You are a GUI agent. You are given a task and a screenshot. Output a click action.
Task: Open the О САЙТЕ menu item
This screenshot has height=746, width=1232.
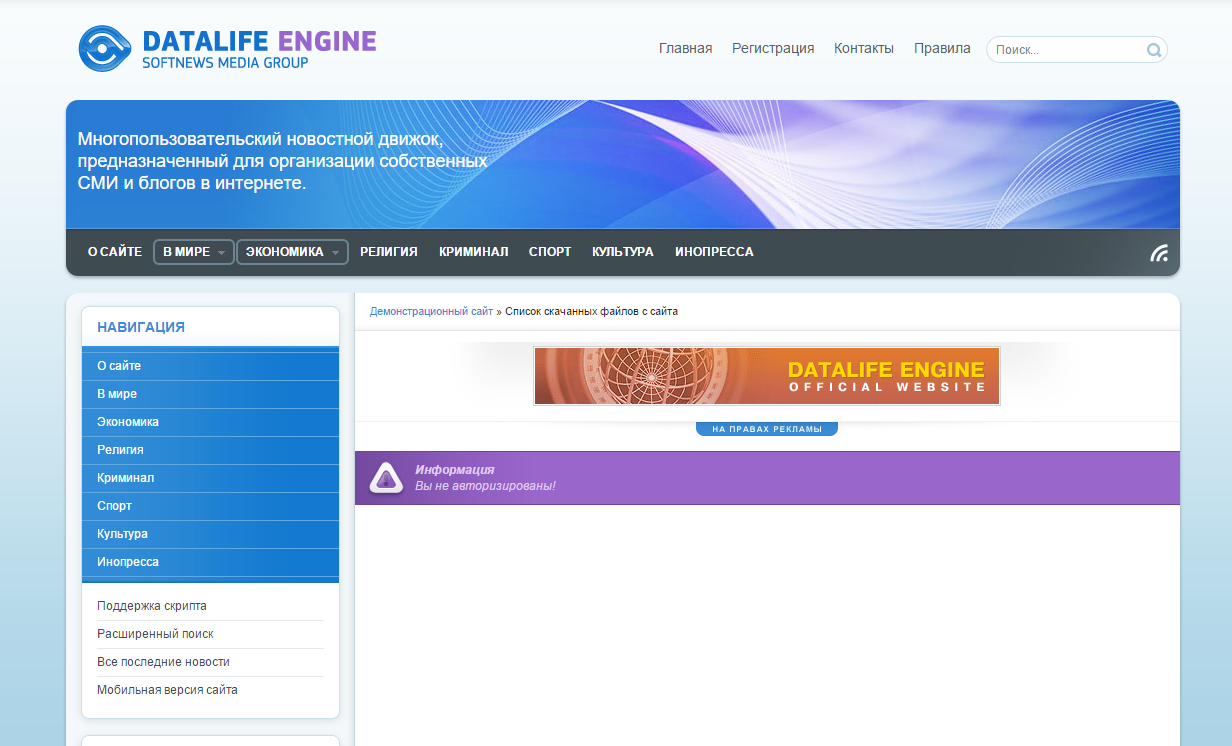pyautogui.click(x=115, y=252)
